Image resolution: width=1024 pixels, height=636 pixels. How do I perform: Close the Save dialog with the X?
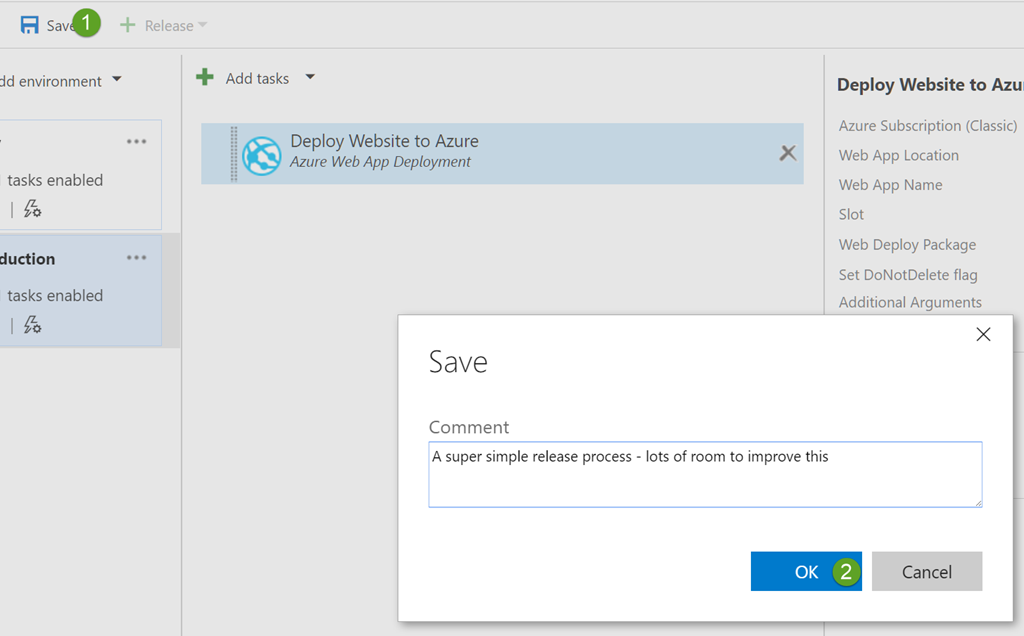coord(983,335)
